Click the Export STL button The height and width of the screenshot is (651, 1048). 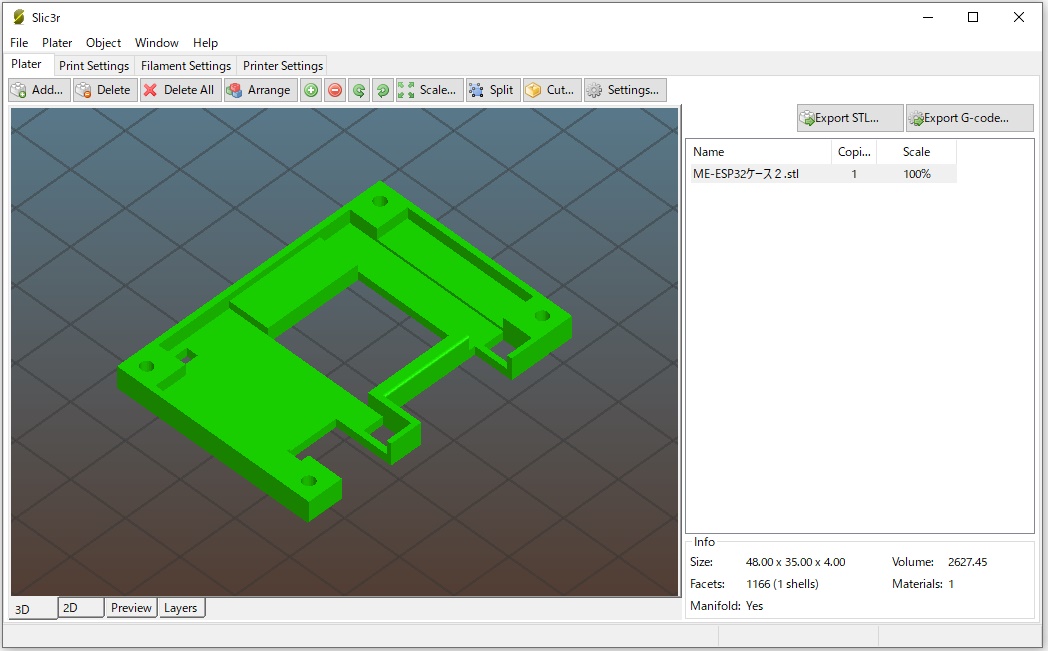[x=850, y=118]
